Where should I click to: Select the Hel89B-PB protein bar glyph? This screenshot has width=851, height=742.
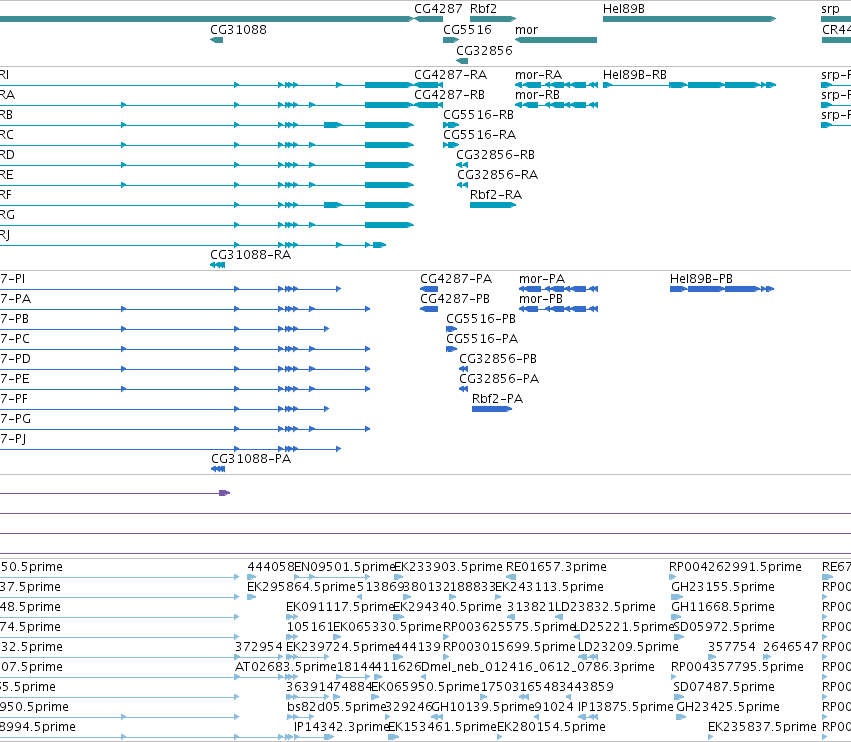pyautogui.click(x=722, y=289)
